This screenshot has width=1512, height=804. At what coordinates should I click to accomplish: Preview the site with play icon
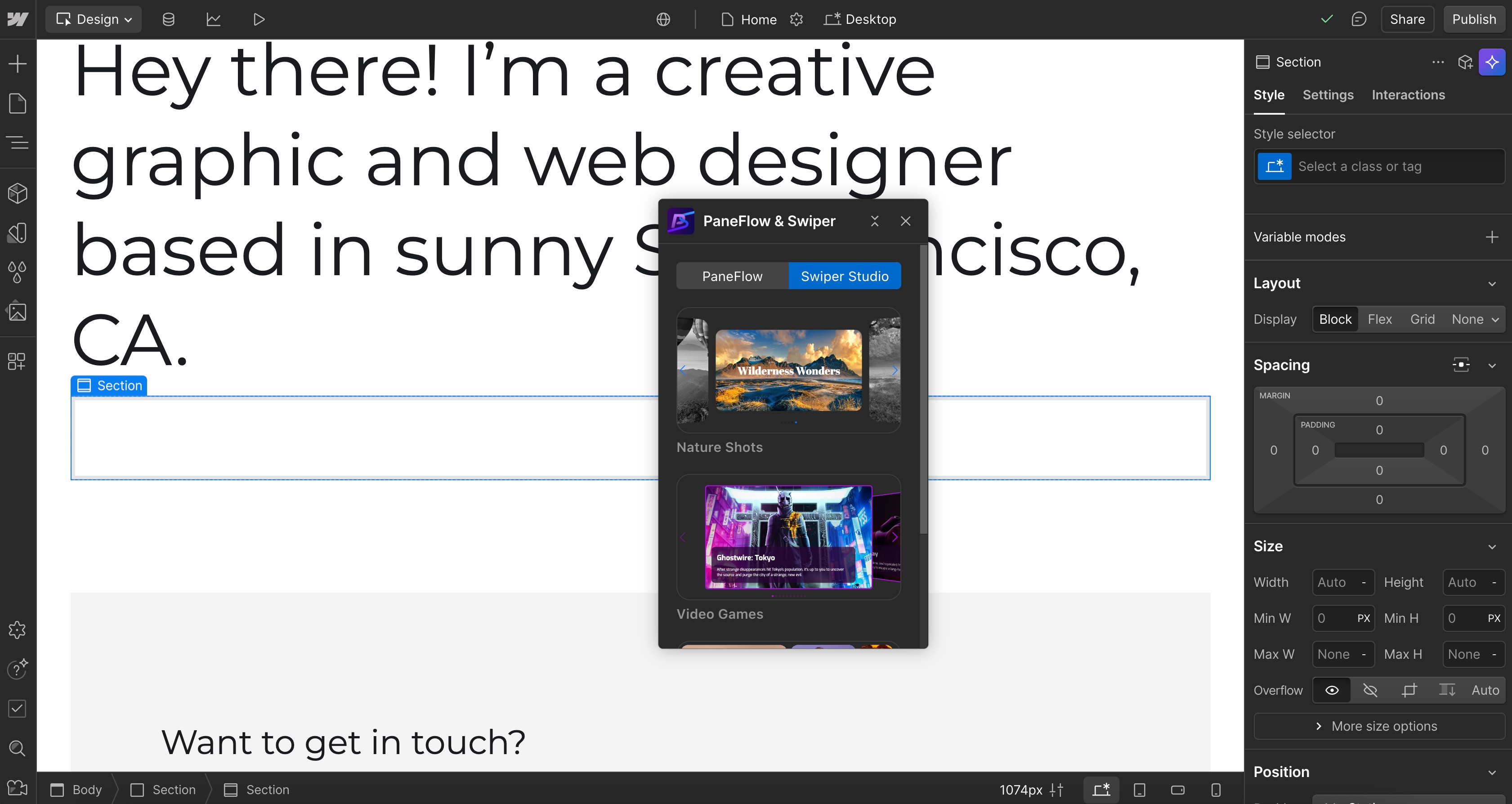[x=259, y=19]
